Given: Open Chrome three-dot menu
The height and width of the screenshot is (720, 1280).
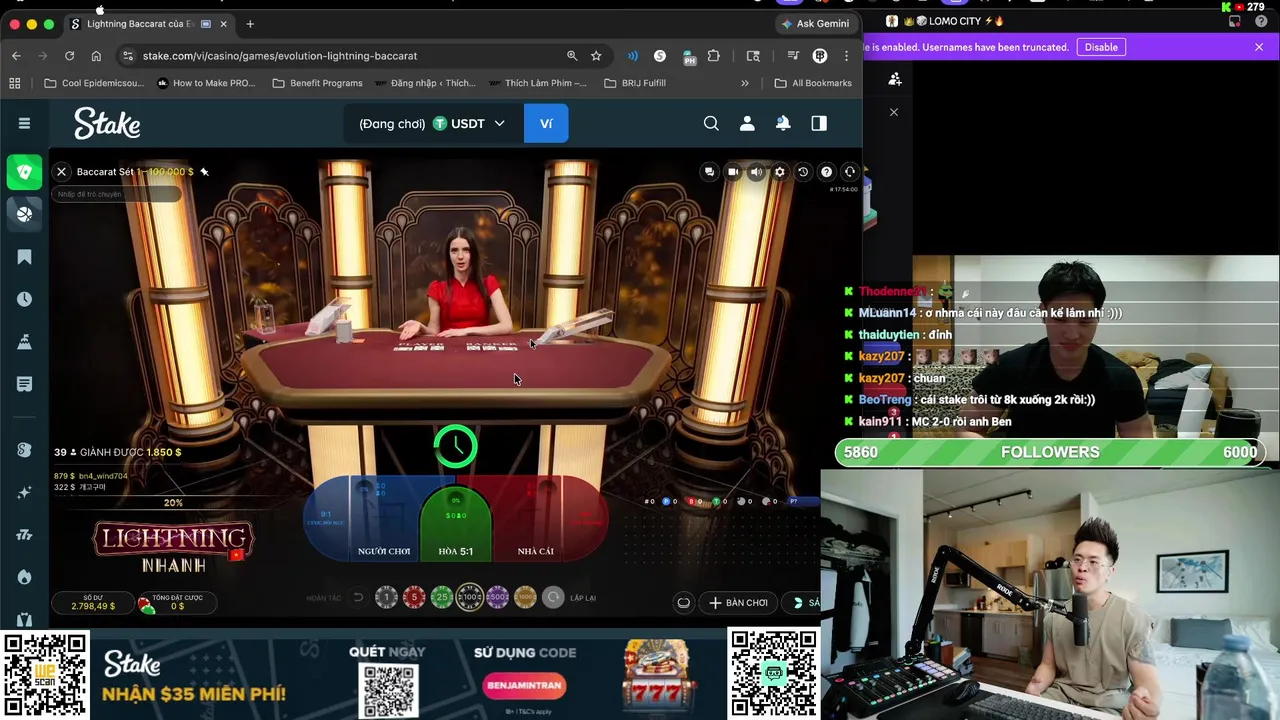Looking at the screenshot, I should tap(846, 56).
